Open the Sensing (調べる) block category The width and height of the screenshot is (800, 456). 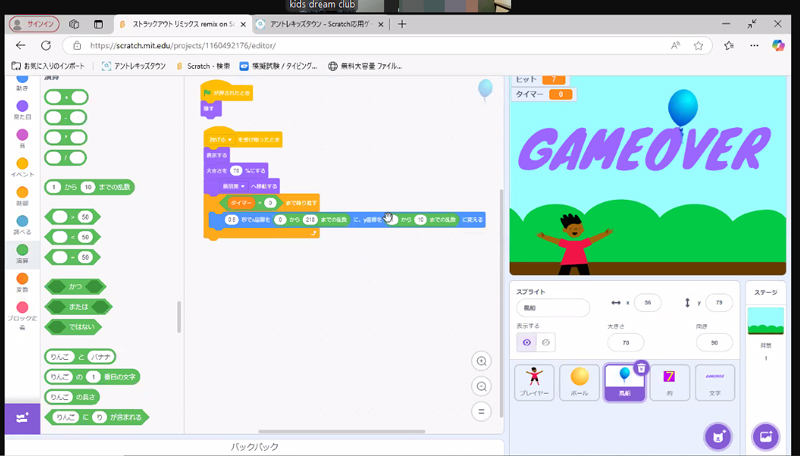22,224
